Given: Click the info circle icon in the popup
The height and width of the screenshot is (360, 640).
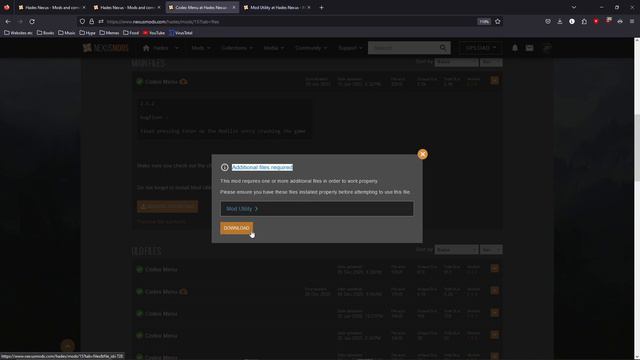Looking at the screenshot, I should [x=224, y=167].
